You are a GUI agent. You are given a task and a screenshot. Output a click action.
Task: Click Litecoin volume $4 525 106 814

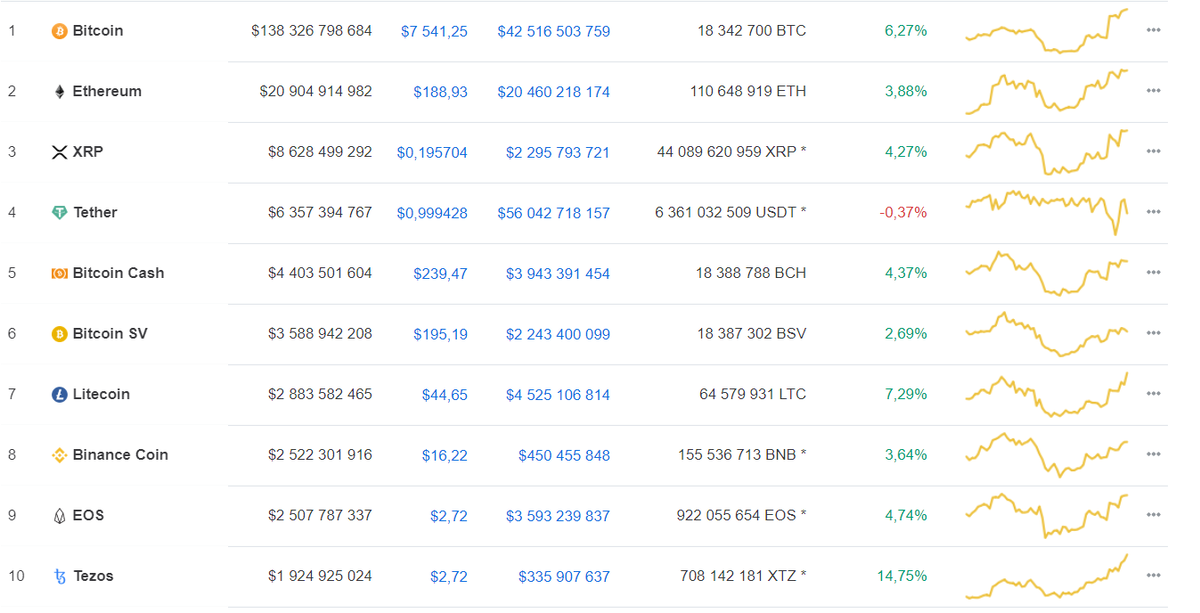tap(558, 395)
